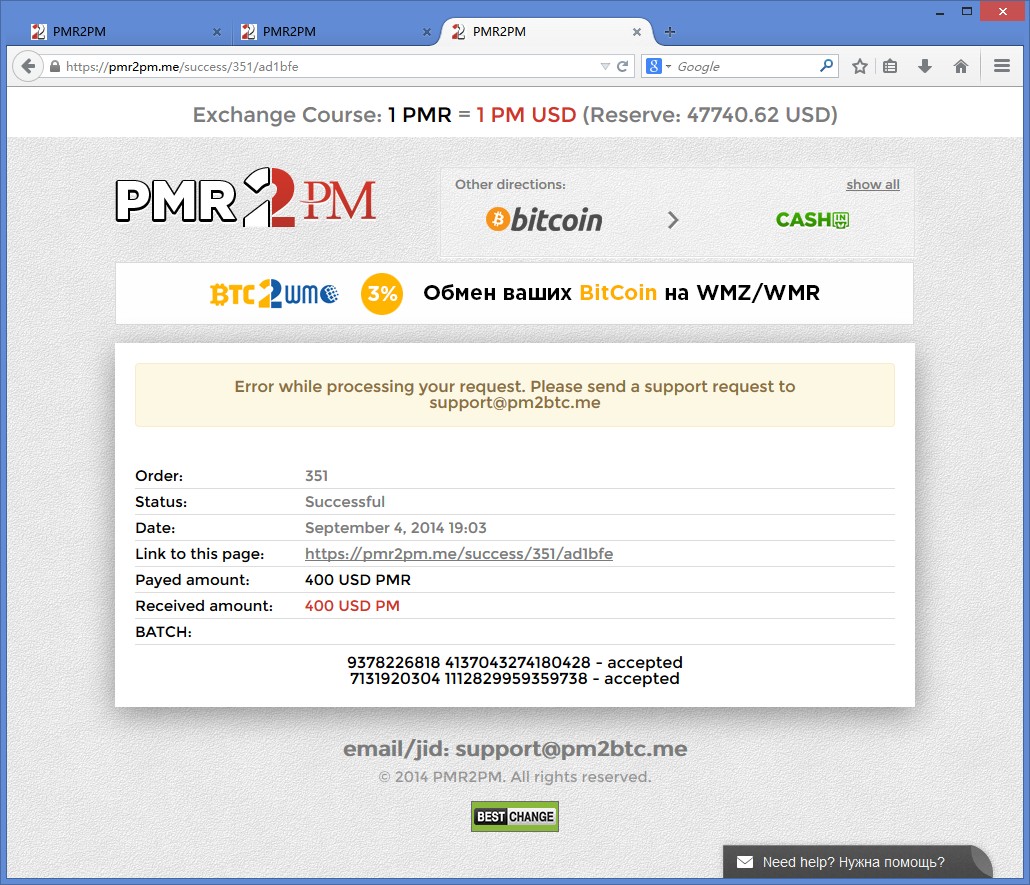Screen dimensions: 1030x885
Task: Click the received amount '400 USD PM'
Action: [352, 606]
